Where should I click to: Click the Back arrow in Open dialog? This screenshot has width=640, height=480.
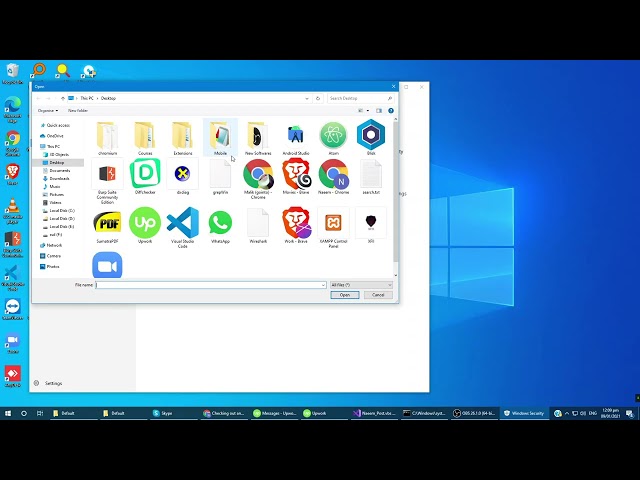(38, 98)
